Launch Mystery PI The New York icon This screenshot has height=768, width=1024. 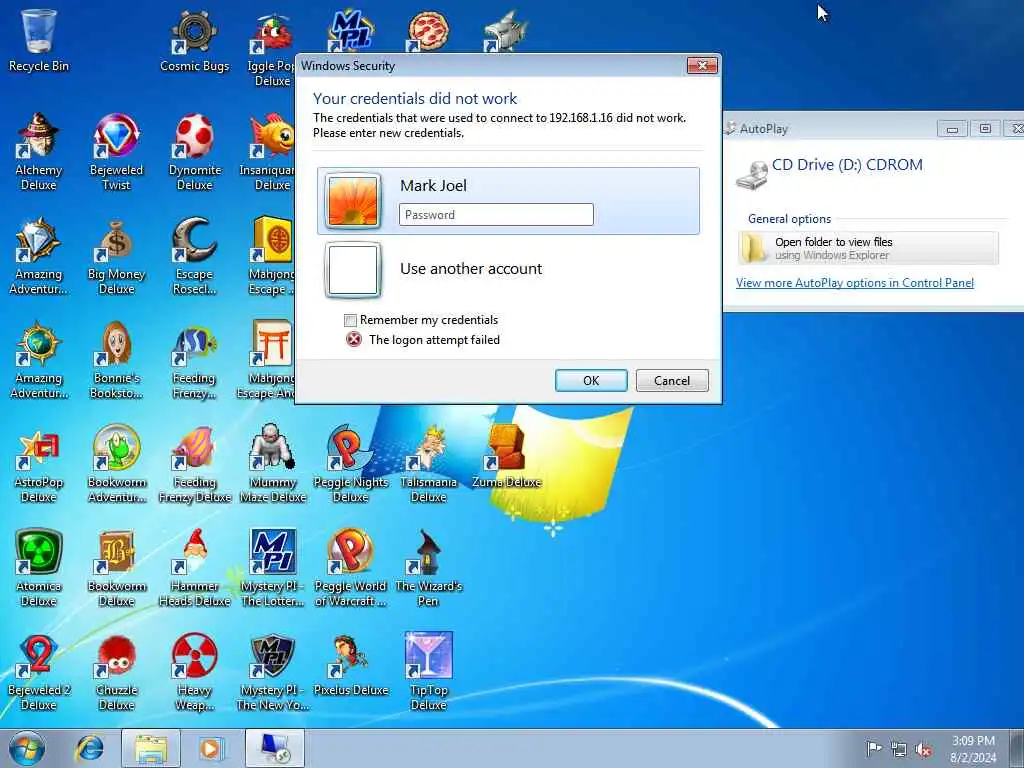click(x=273, y=671)
